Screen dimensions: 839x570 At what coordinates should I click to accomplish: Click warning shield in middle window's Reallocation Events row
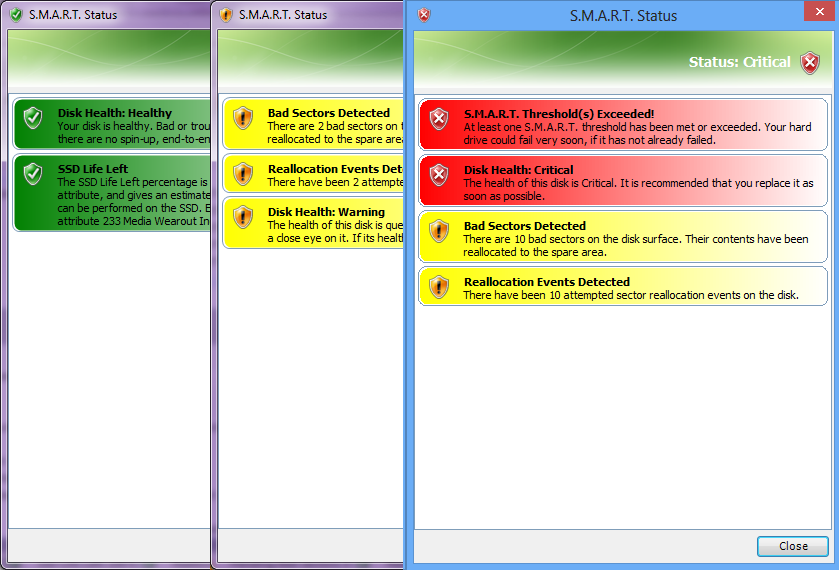(243, 175)
